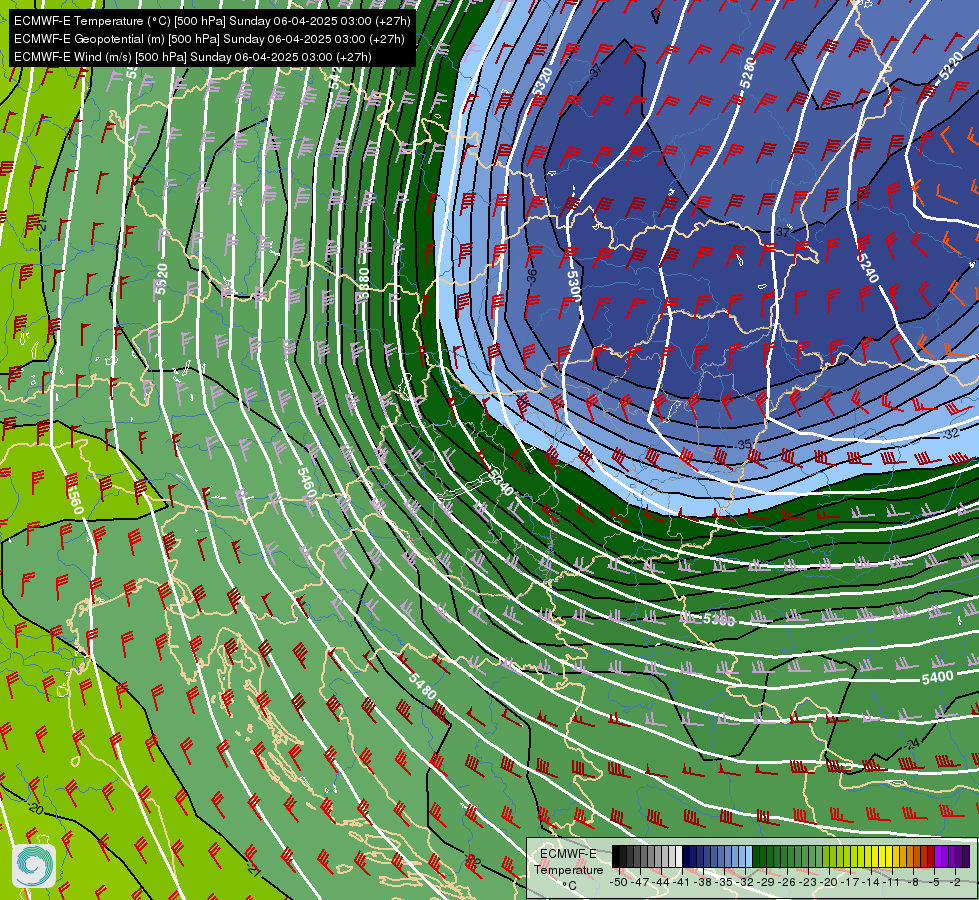This screenshot has height=900, width=979.
Task: Select the ECMWF-E Wind title line
Action: (193, 57)
